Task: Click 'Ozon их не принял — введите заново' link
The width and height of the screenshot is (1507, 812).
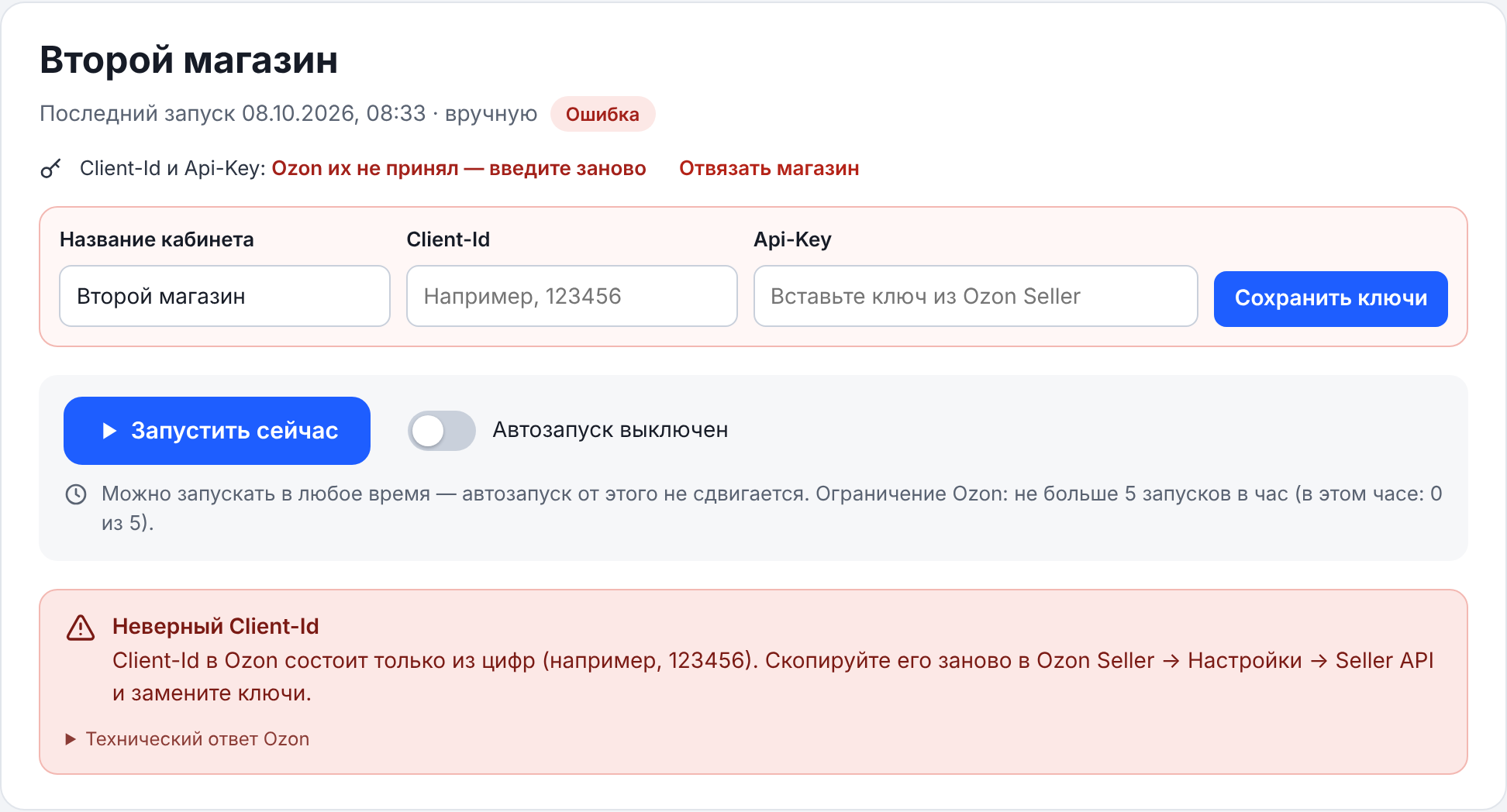Action: coord(459,168)
